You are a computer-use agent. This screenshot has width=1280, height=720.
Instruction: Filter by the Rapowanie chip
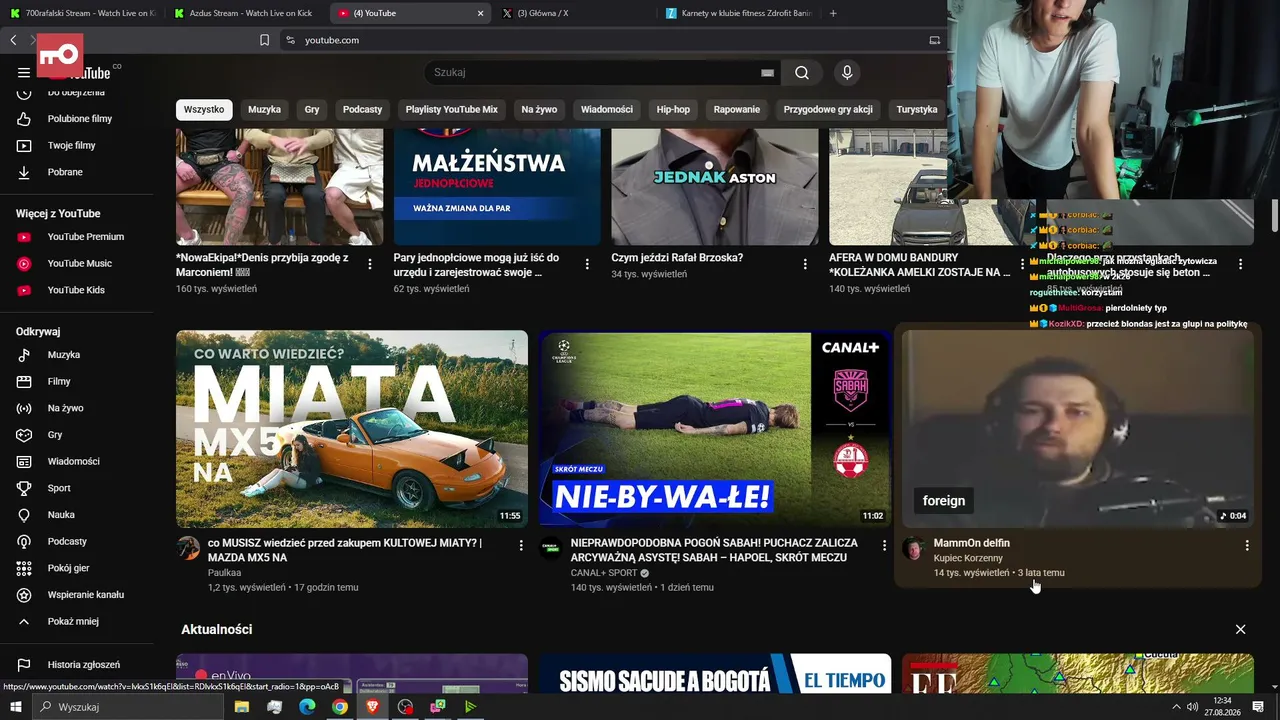737,110
